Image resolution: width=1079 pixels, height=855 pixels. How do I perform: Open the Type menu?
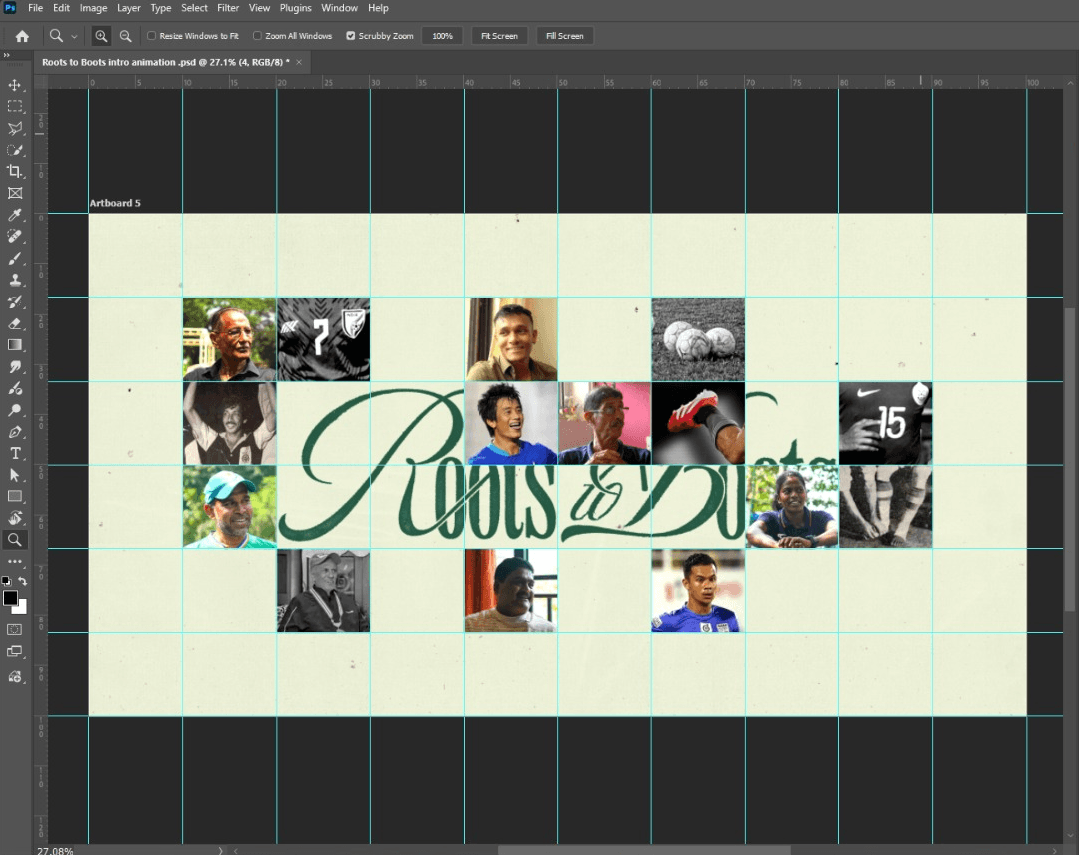(160, 8)
